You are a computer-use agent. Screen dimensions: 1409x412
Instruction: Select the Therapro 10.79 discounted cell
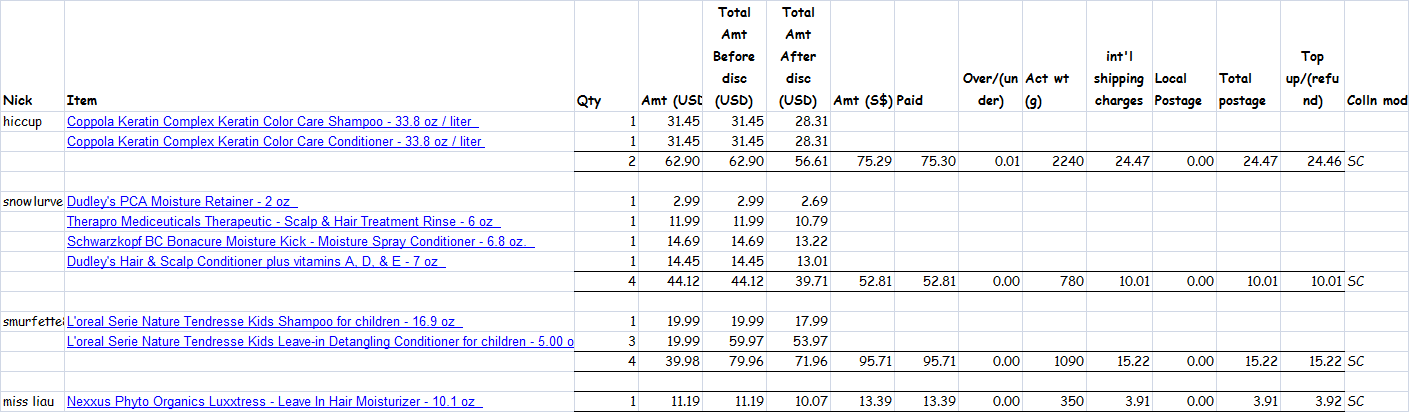(798, 221)
